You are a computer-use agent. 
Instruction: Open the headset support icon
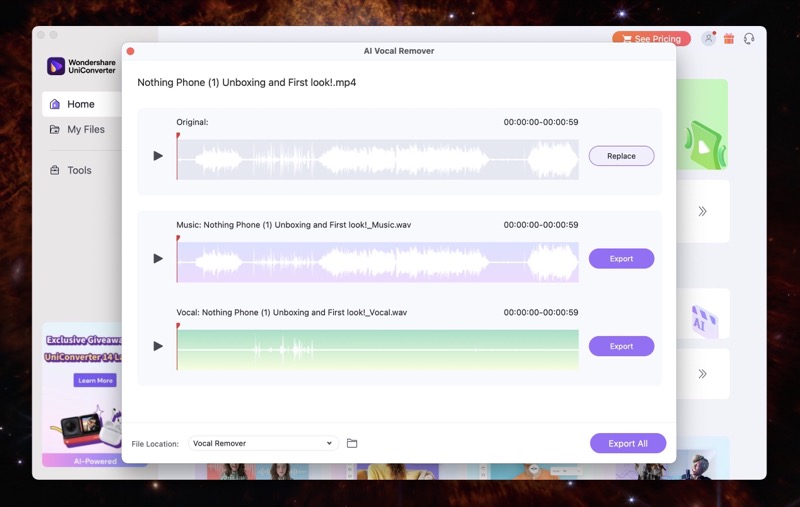(x=749, y=39)
